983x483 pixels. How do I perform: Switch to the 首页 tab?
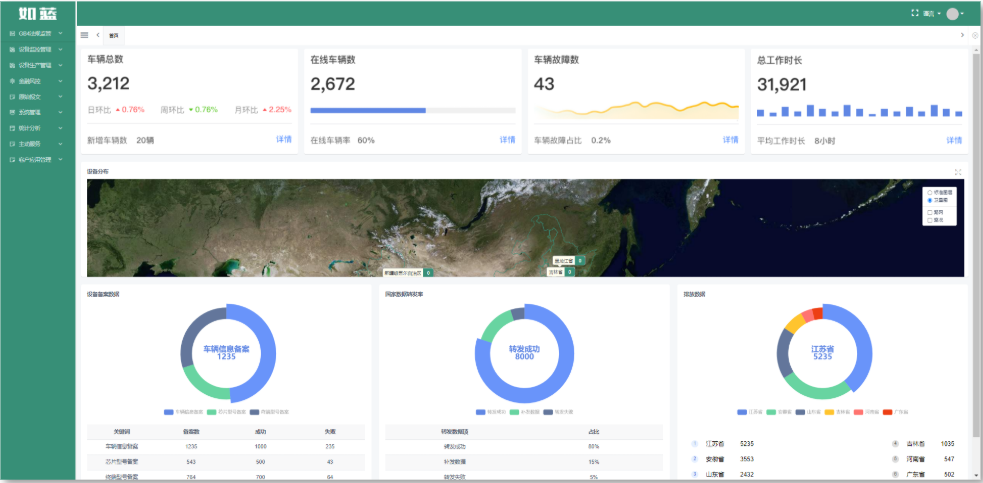coord(114,34)
